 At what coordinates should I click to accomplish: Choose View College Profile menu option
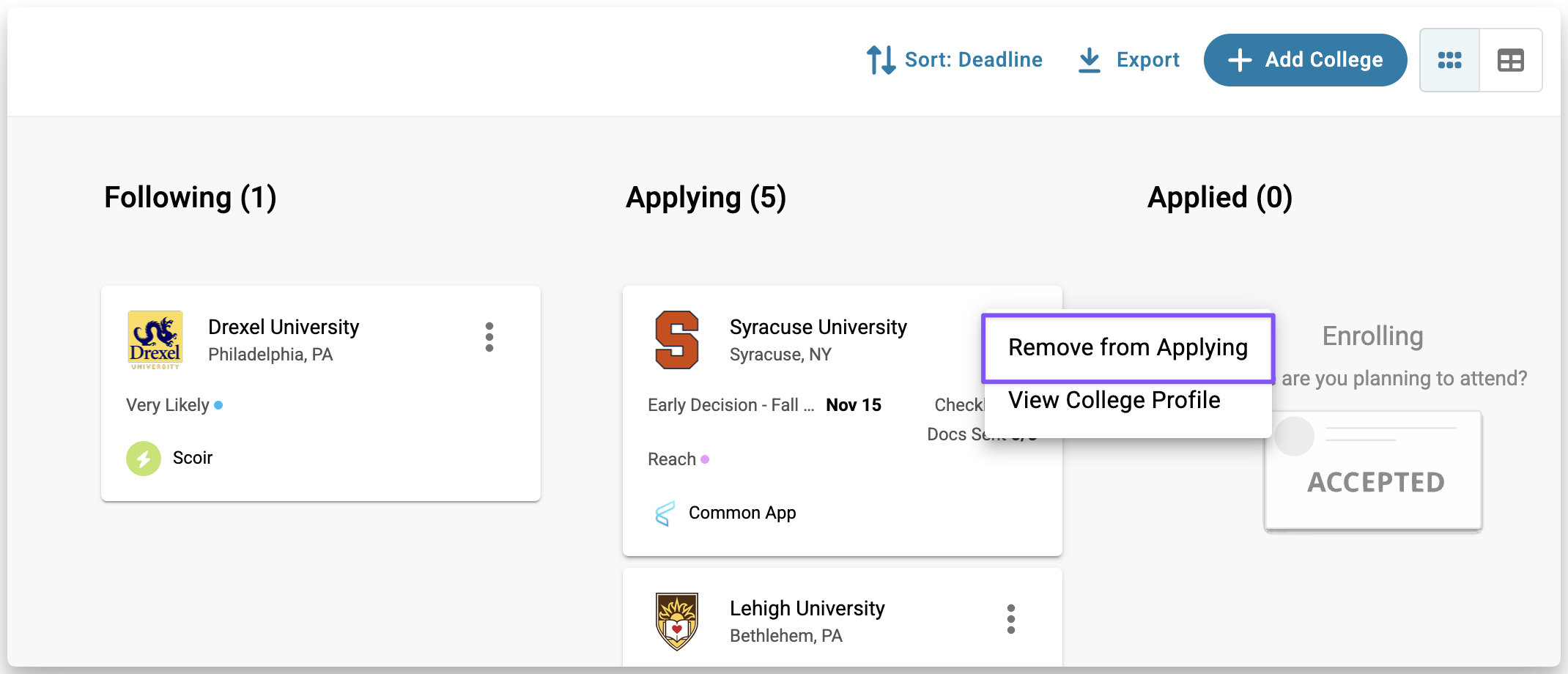(x=1114, y=400)
